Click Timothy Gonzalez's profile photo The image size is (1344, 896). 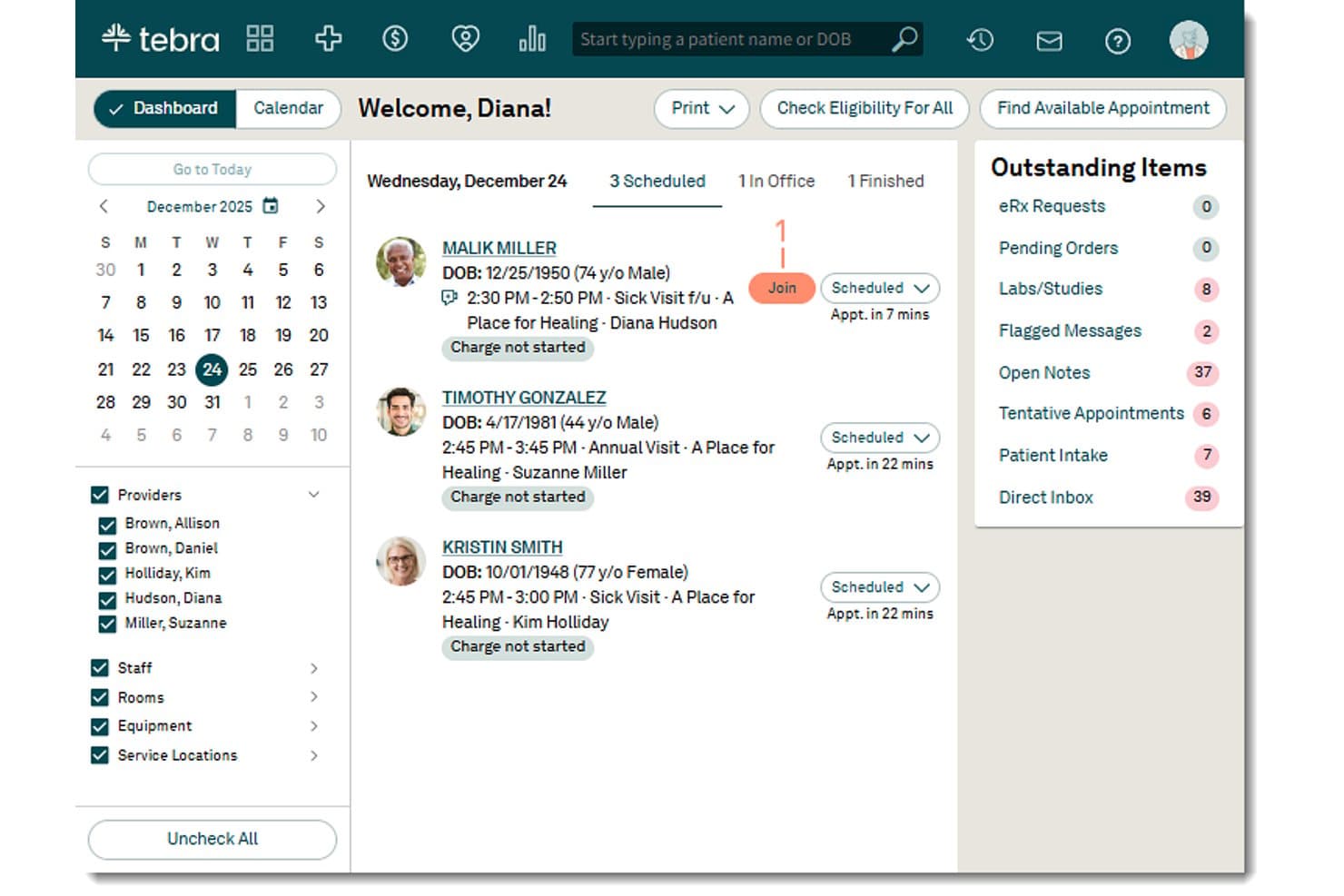pos(400,411)
